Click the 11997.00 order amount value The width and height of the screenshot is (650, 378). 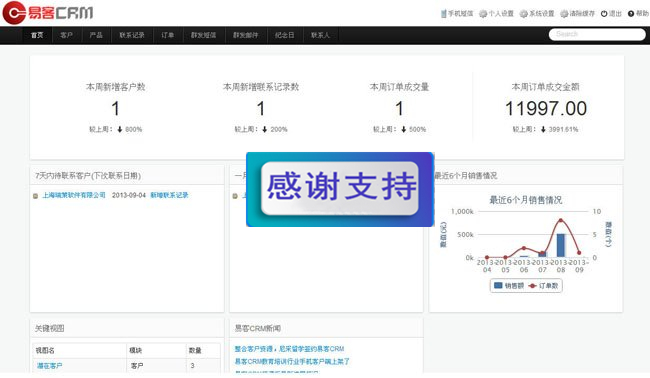pos(546,109)
